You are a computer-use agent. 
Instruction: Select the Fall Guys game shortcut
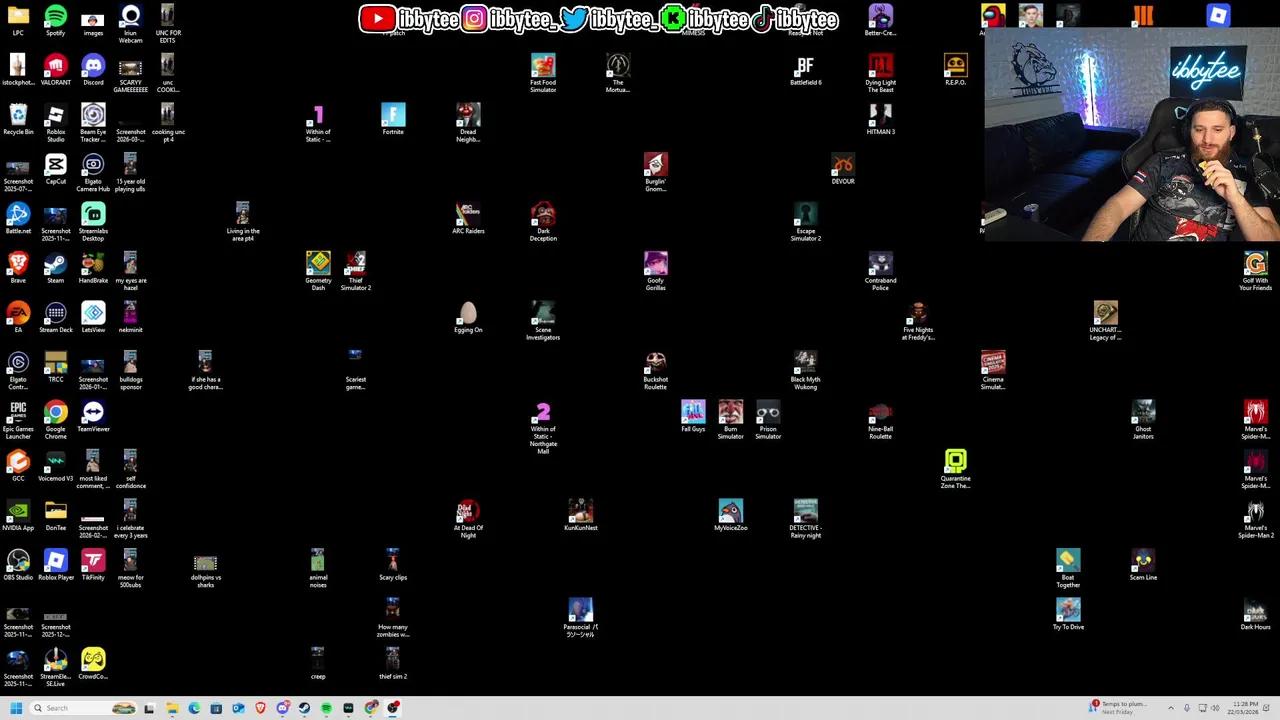pos(693,417)
